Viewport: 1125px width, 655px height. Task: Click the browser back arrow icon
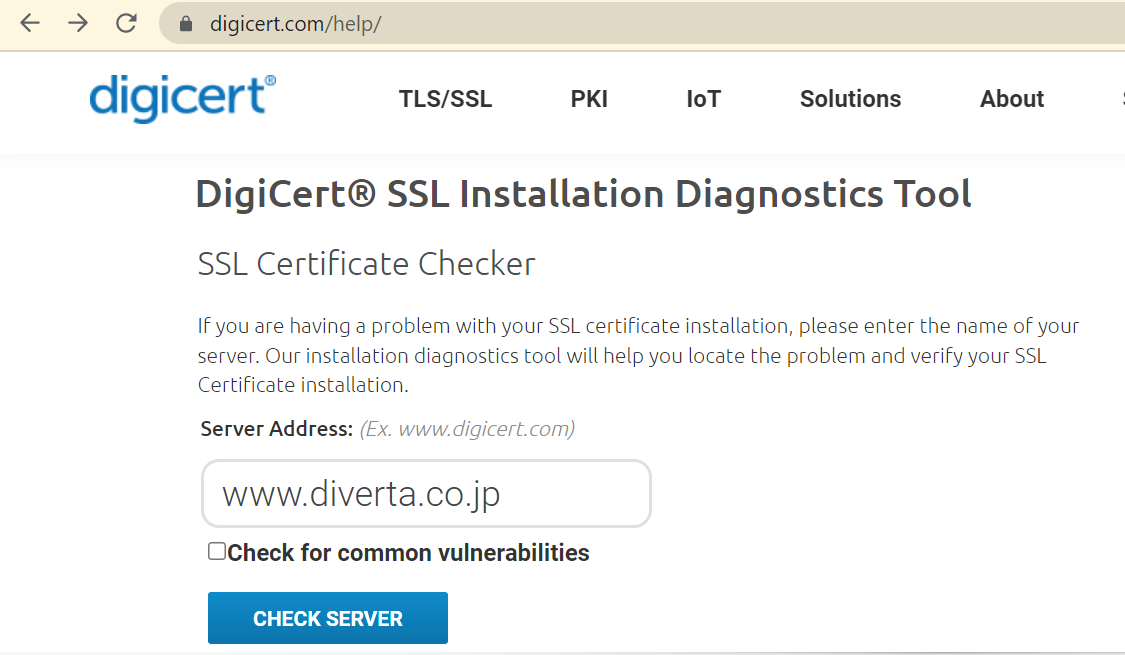tap(30, 24)
